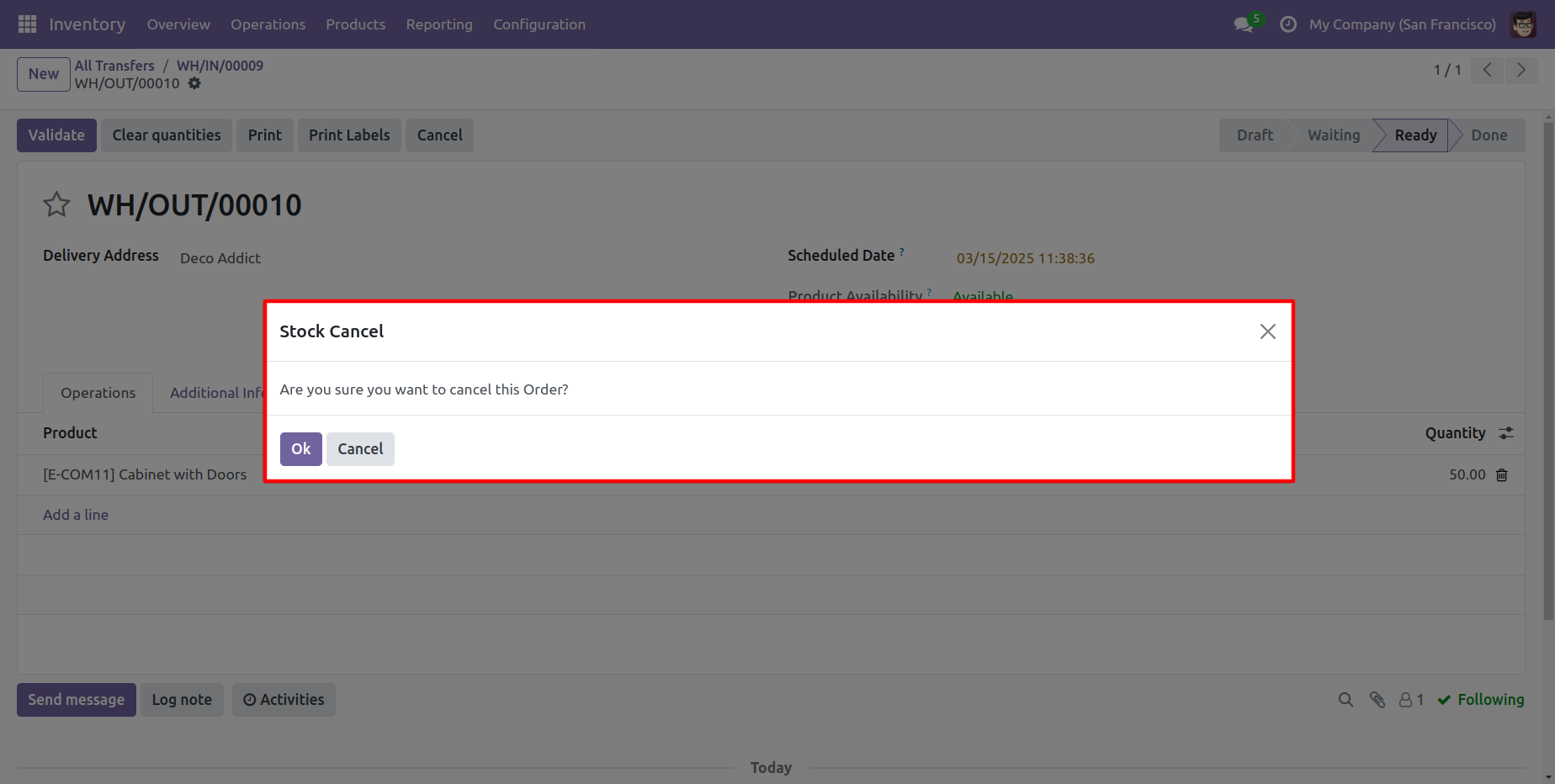Open the apps grid menu icon

[27, 24]
